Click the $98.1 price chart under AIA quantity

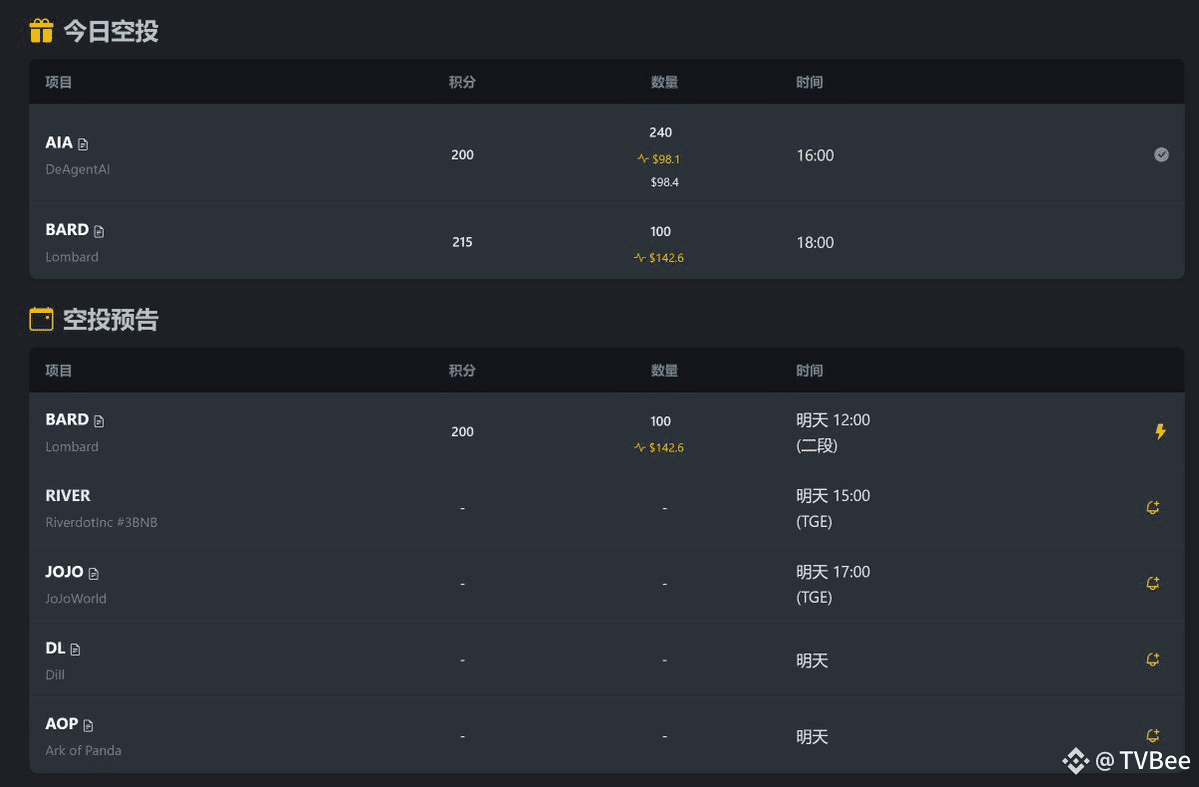[x=658, y=159]
